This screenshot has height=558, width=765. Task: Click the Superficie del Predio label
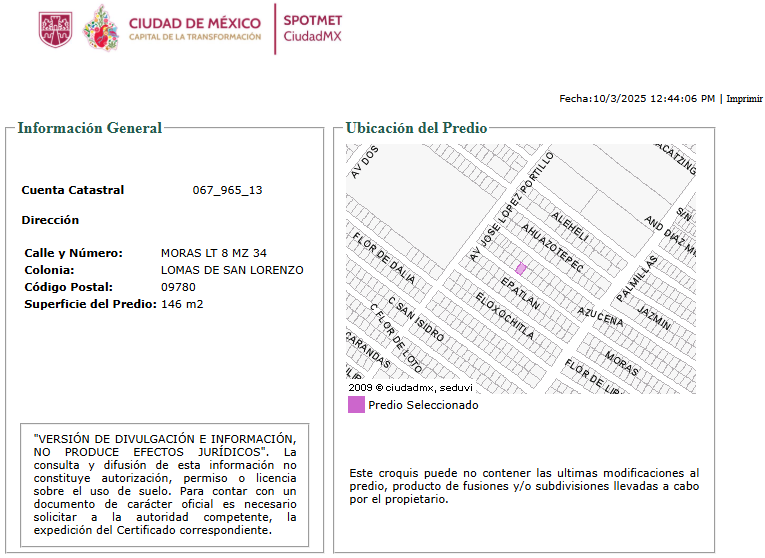coord(91,304)
